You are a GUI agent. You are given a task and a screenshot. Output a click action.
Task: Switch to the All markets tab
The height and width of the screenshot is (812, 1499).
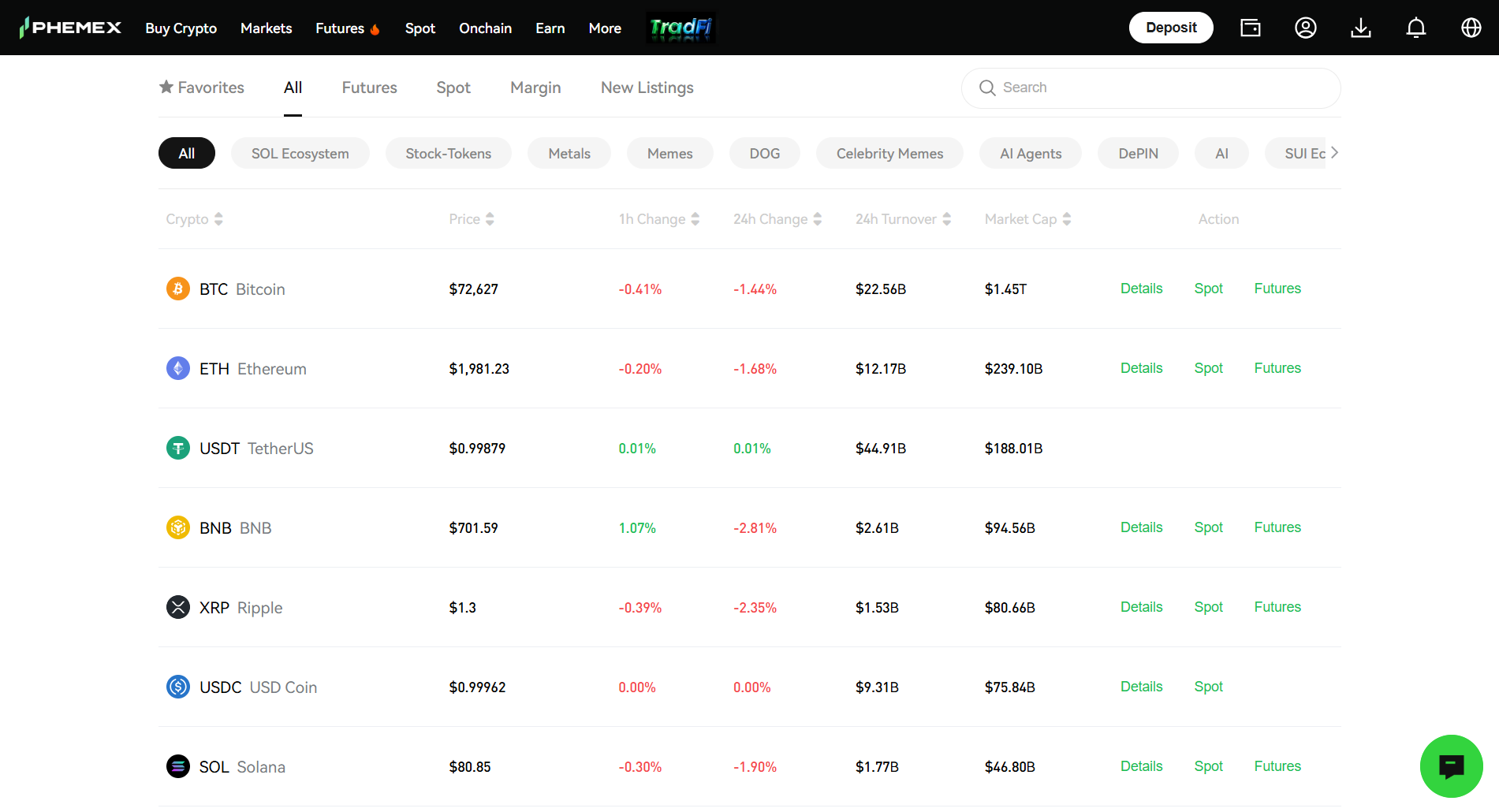(293, 88)
